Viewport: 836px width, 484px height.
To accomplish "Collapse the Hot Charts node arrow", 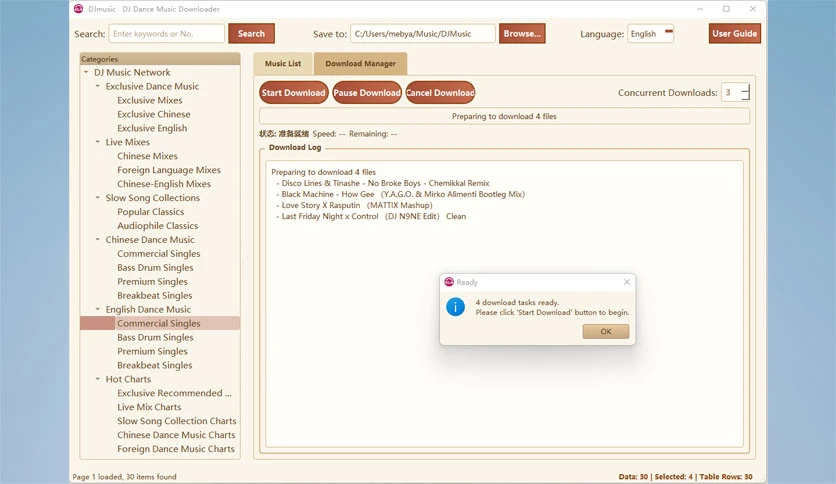I will click(x=98, y=379).
